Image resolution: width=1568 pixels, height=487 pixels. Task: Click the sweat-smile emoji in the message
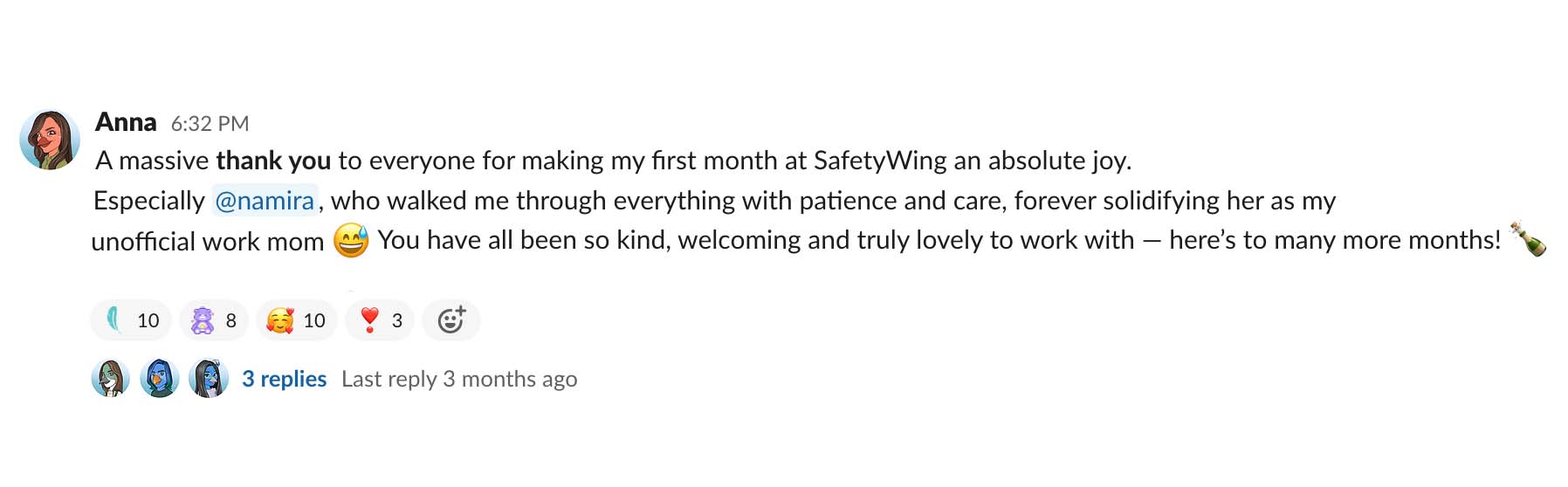[x=351, y=240]
